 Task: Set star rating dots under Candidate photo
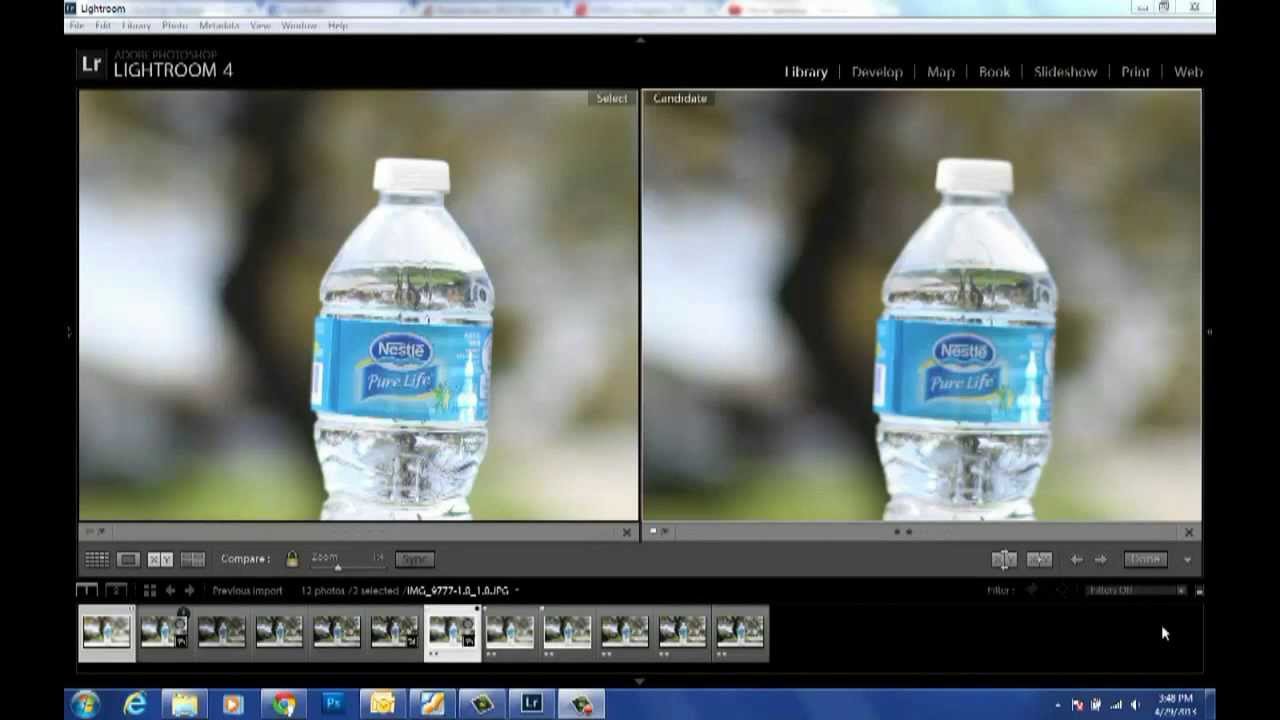click(902, 532)
